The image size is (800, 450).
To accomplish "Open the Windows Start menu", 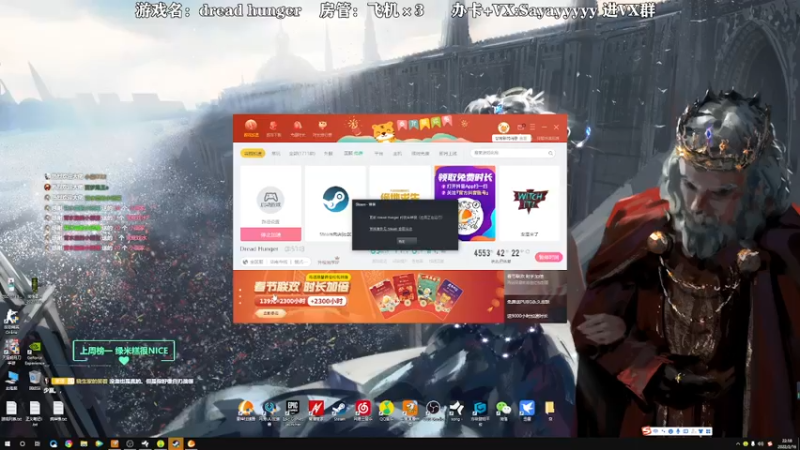I will pos(7,444).
